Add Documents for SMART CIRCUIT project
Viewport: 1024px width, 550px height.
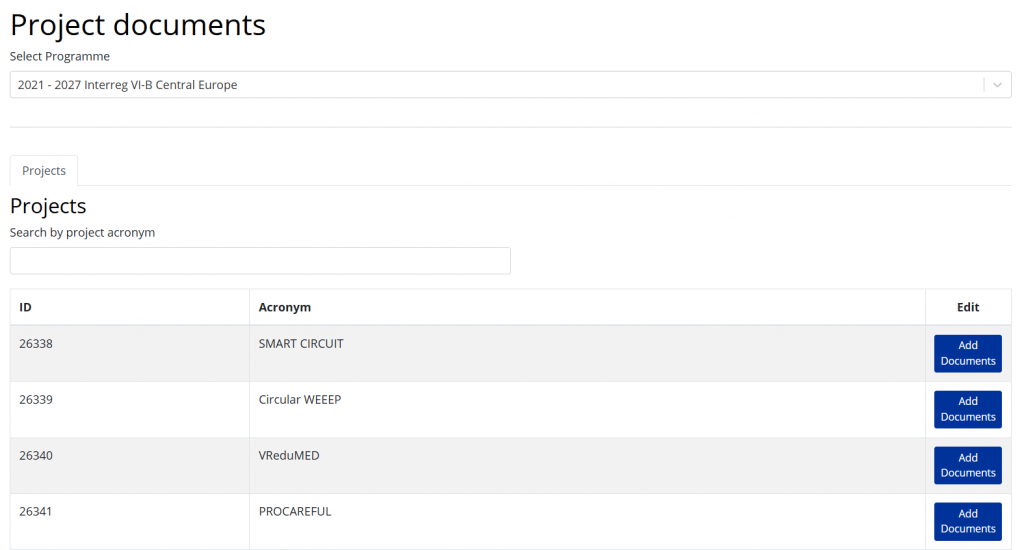click(967, 353)
